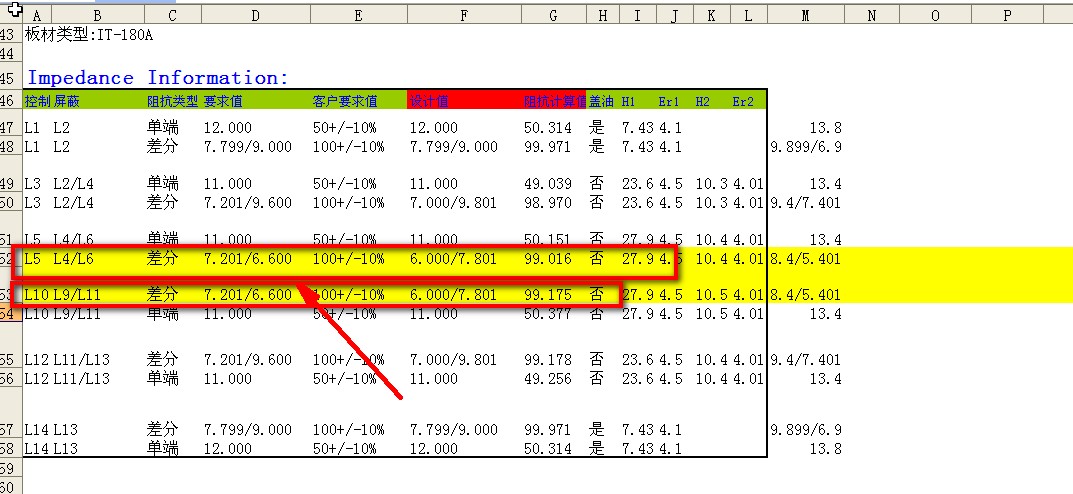Select column F header
The width and height of the screenshot is (1073, 494).
(463, 16)
